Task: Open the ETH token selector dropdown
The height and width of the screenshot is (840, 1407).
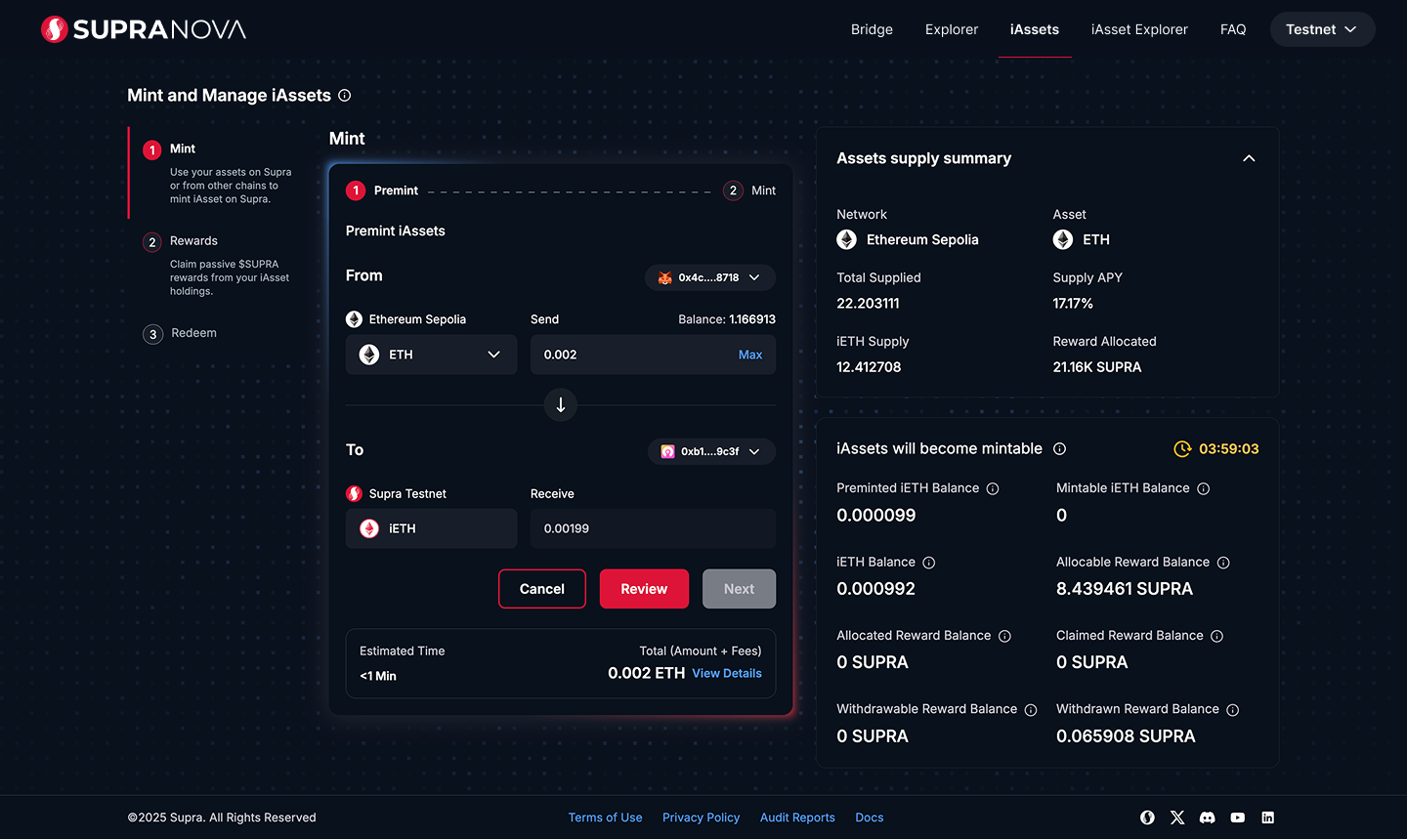Action: 431,355
